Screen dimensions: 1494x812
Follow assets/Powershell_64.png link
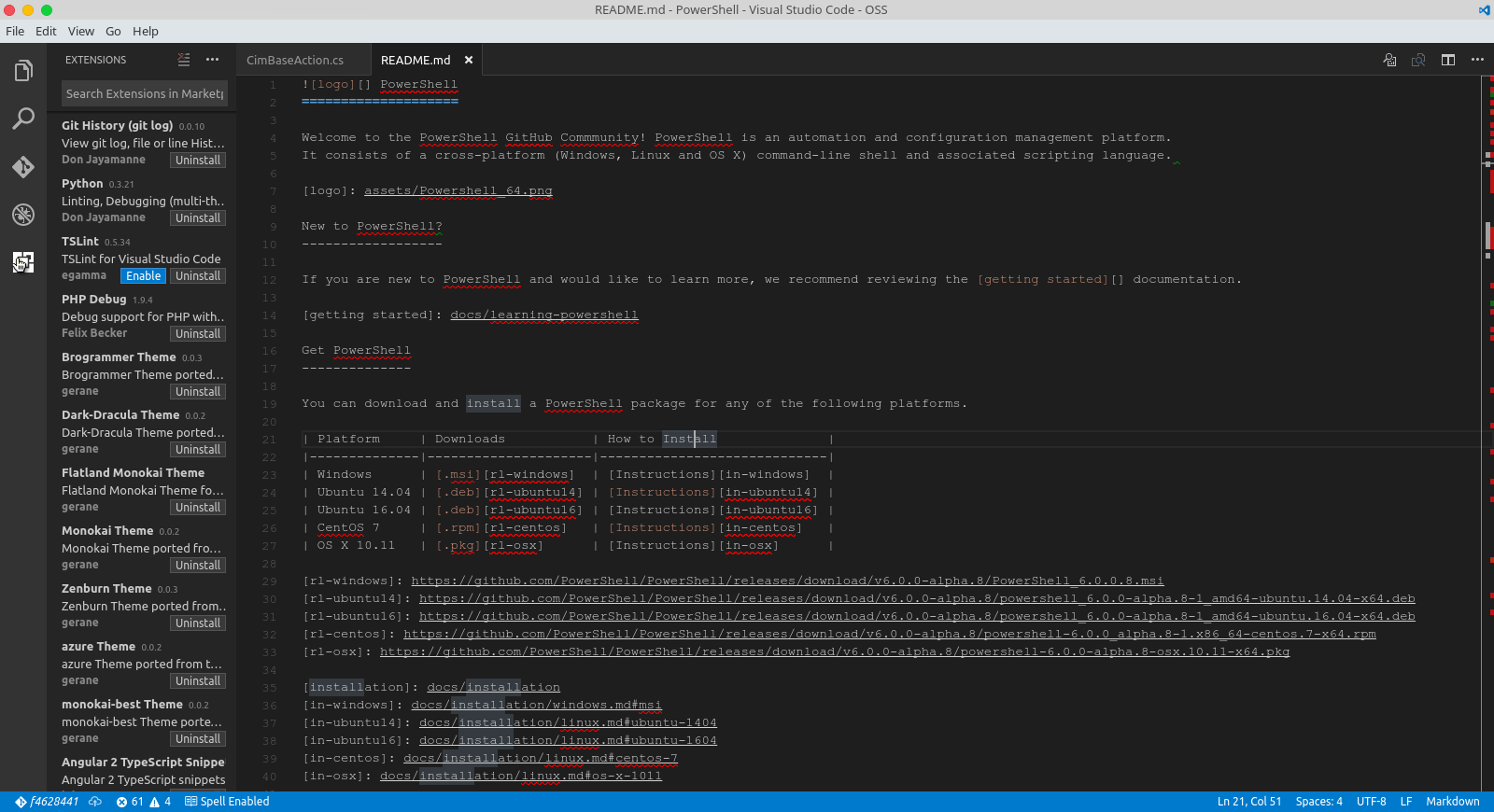click(x=458, y=191)
